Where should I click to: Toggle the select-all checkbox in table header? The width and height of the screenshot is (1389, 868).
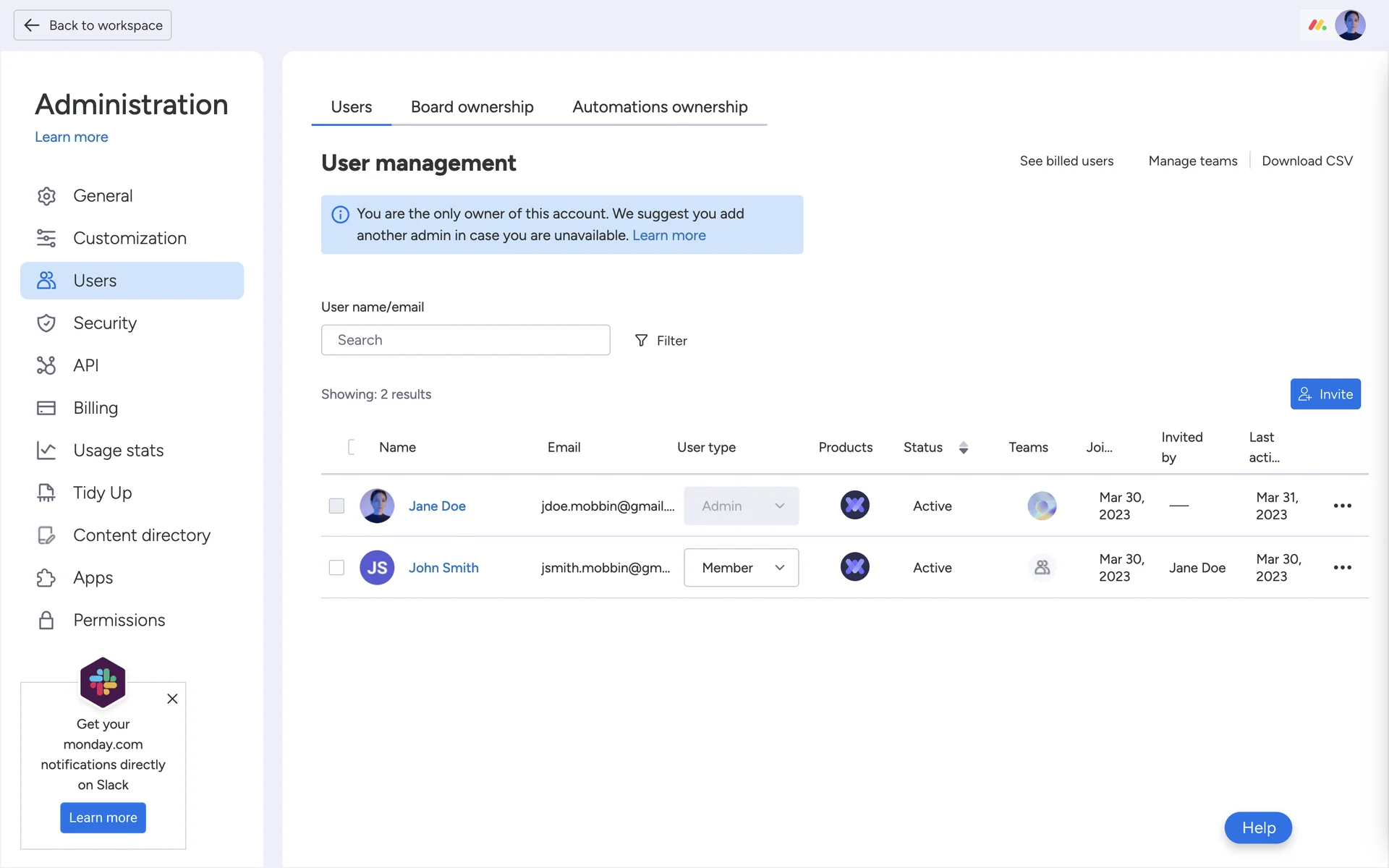coord(352,447)
